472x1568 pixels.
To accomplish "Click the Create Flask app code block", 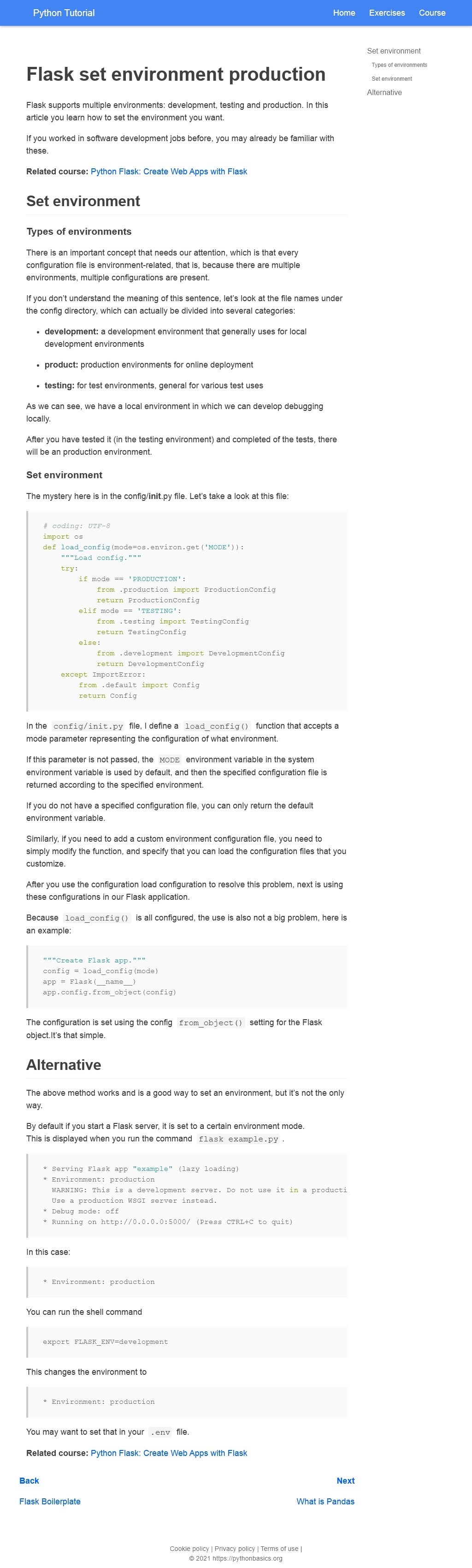I will tap(187, 976).
